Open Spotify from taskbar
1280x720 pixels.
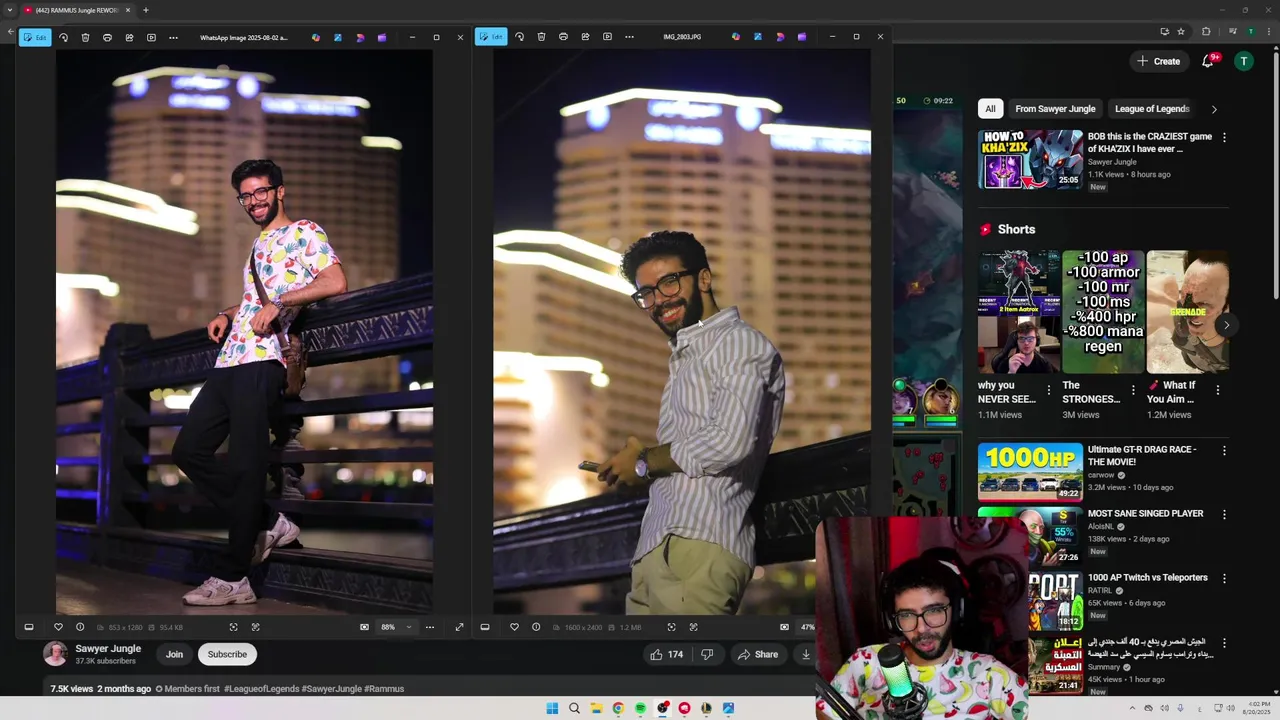[640, 708]
